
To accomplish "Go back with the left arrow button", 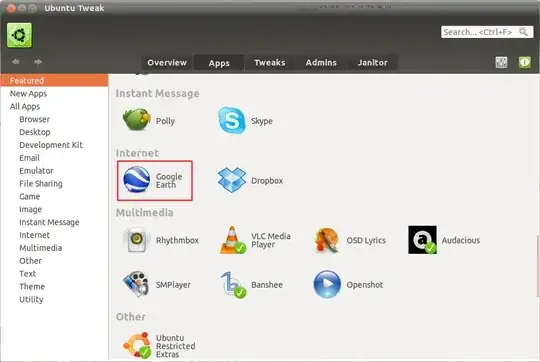I will point(15,62).
